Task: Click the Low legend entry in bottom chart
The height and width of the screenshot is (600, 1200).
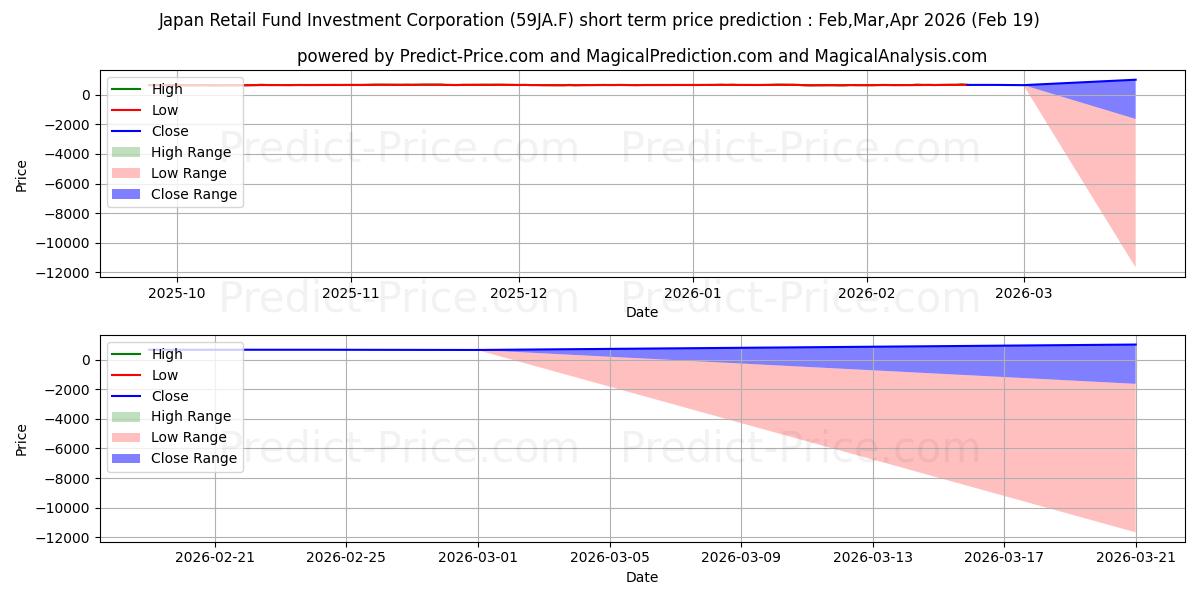Action: (x=144, y=375)
